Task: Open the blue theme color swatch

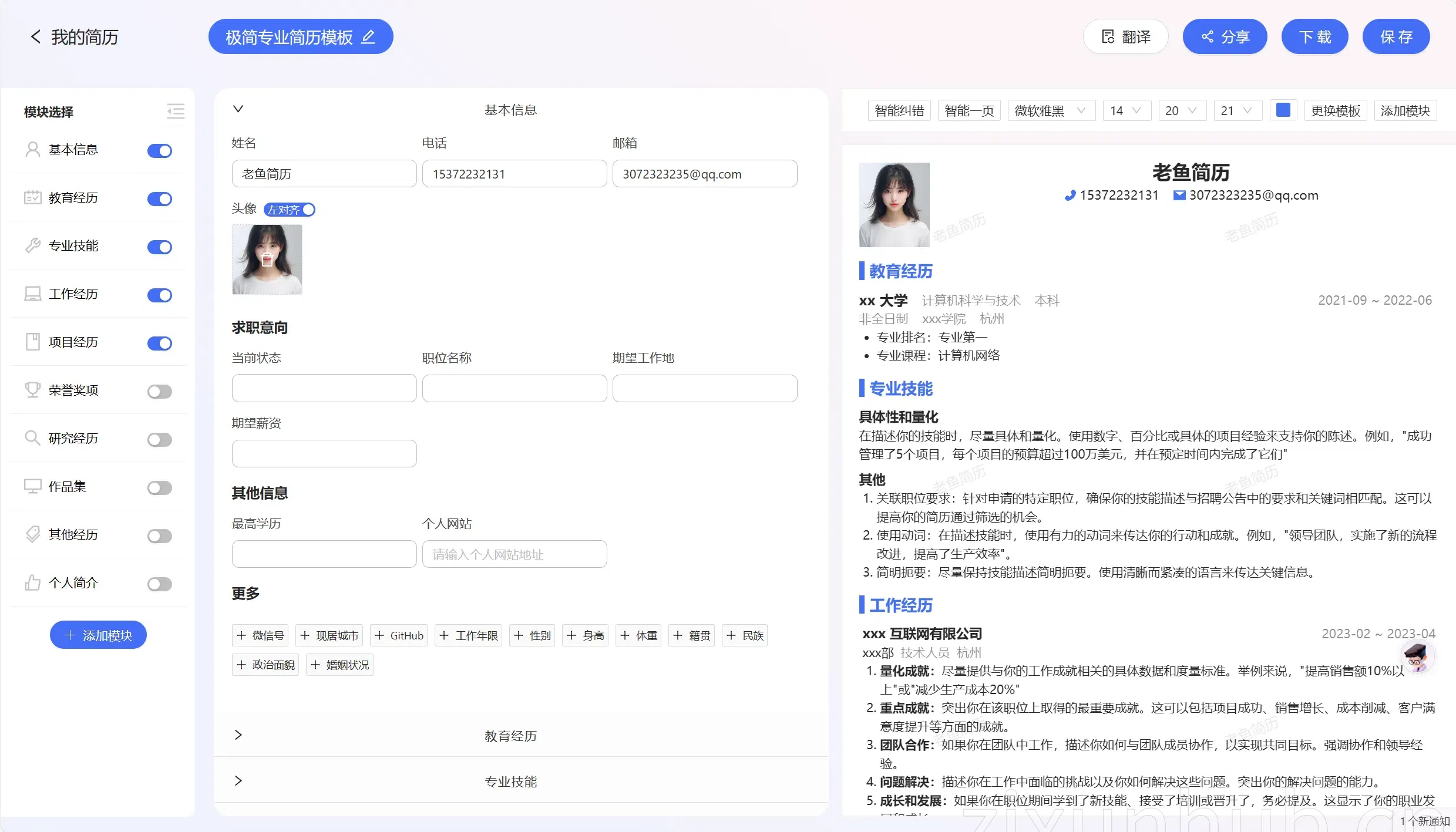Action: point(1283,110)
